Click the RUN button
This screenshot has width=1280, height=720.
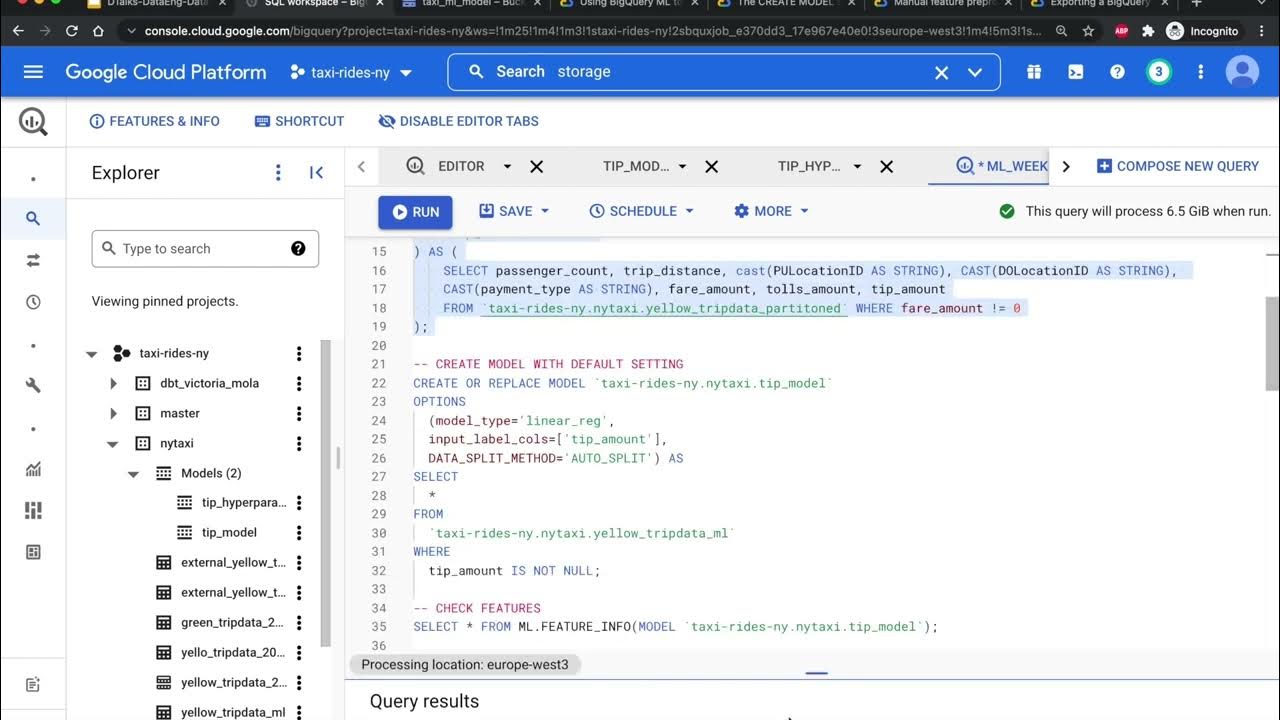click(x=415, y=211)
